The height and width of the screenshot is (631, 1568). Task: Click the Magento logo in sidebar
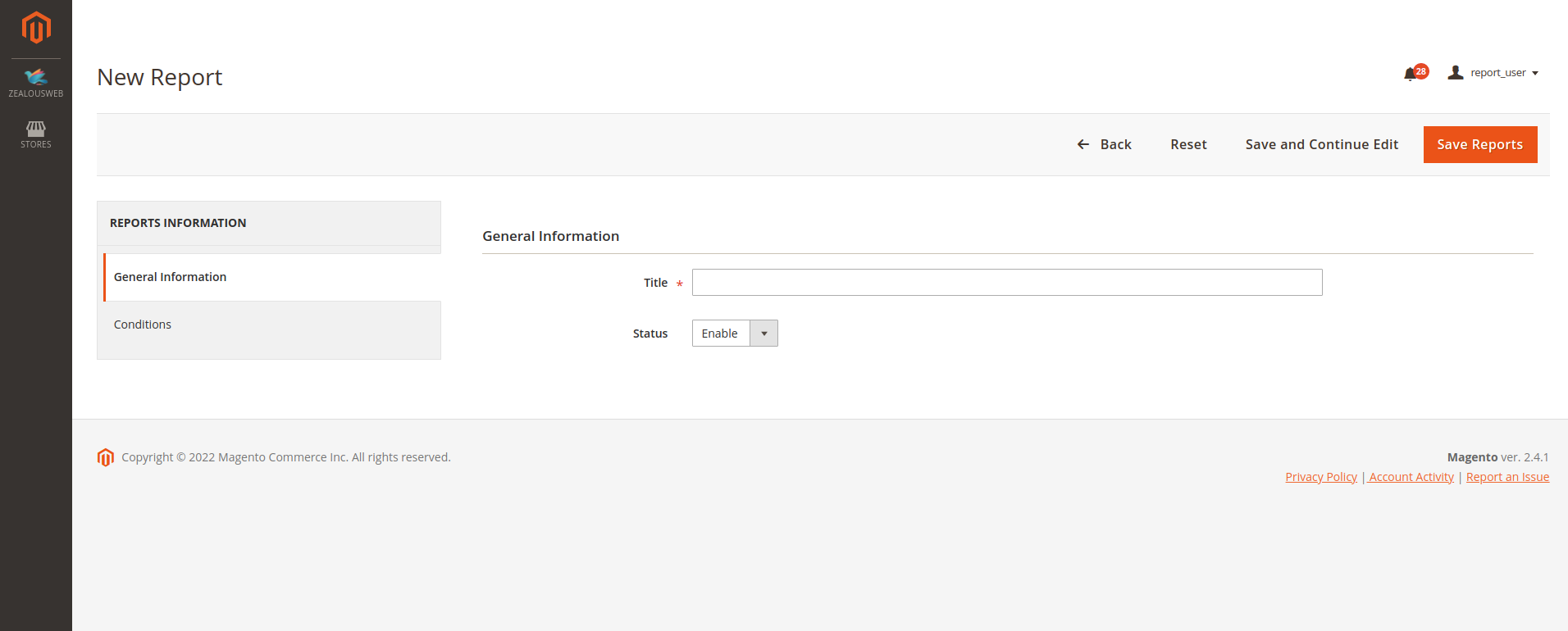[36, 28]
